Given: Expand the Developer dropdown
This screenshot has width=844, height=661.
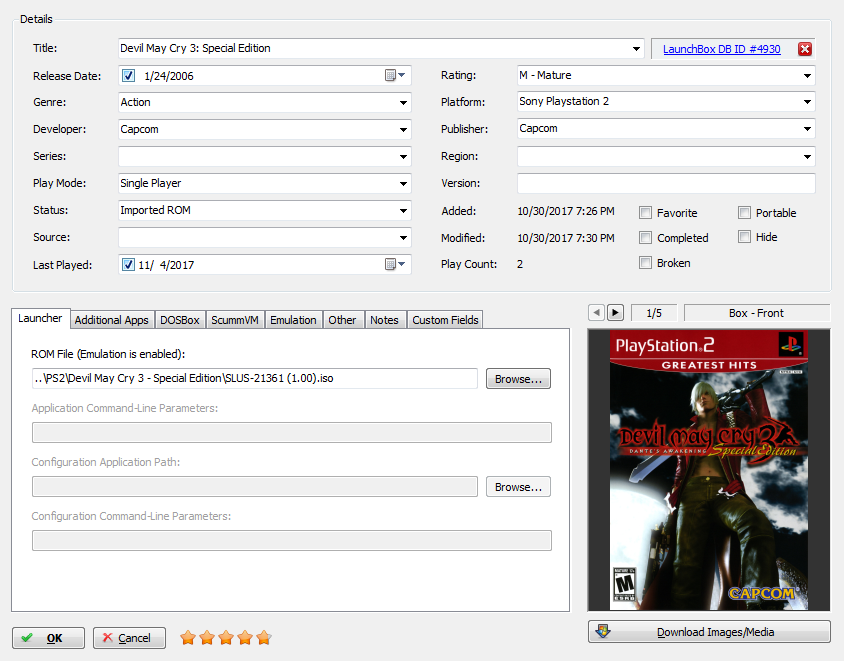Looking at the screenshot, I should (403, 129).
